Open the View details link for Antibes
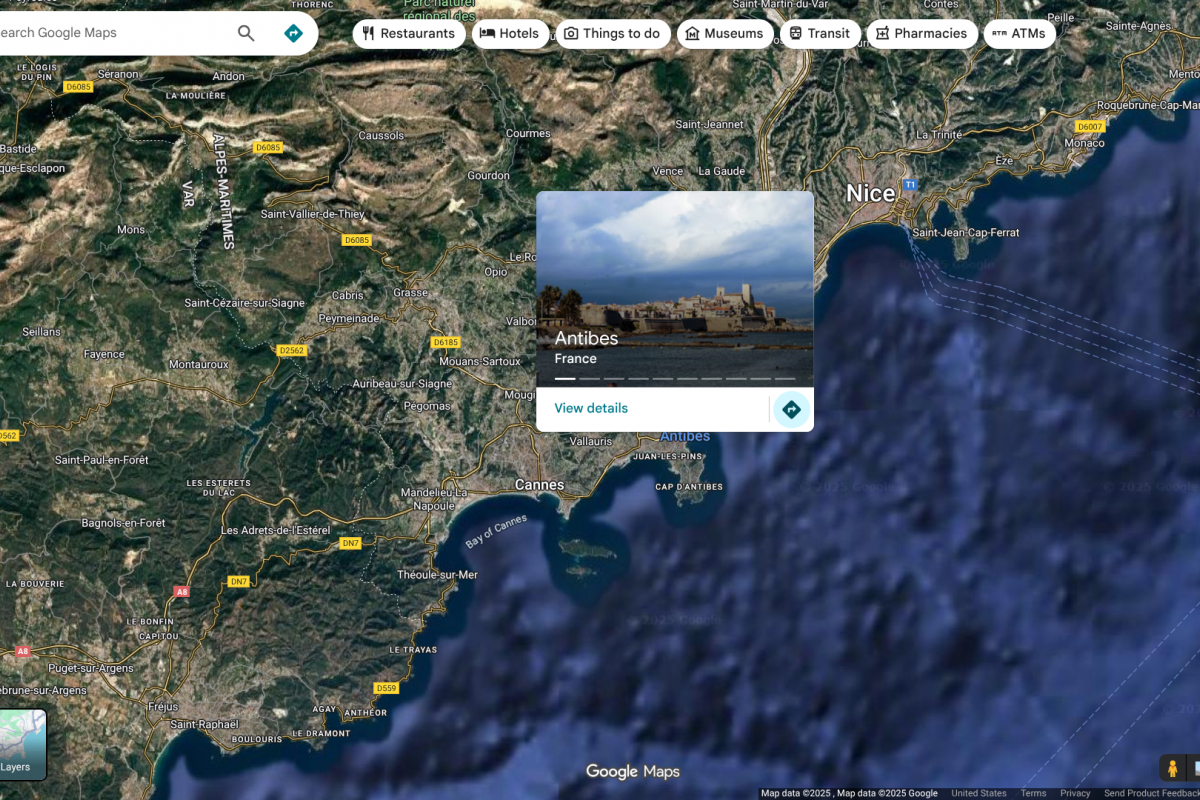This screenshot has height=800, width=1200. [591, 408]
